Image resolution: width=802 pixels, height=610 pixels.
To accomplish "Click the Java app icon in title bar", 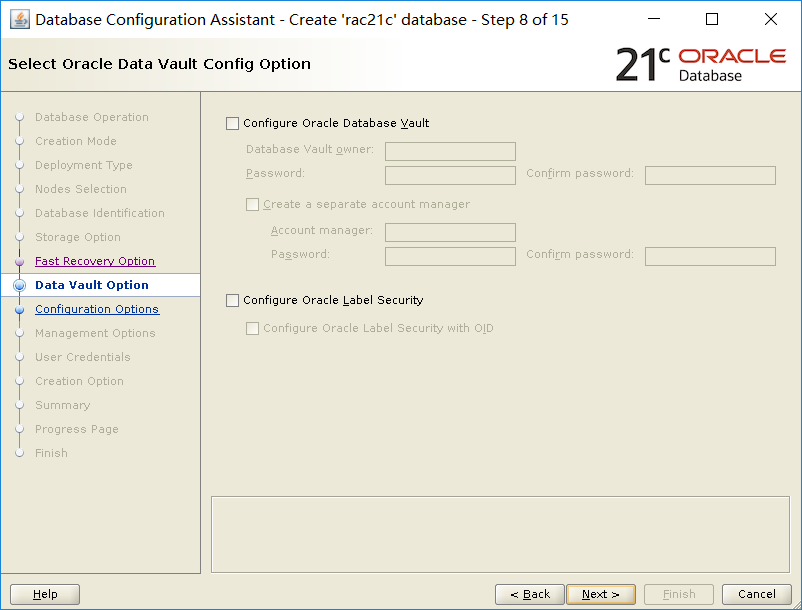I will click(x=19, y=20).
